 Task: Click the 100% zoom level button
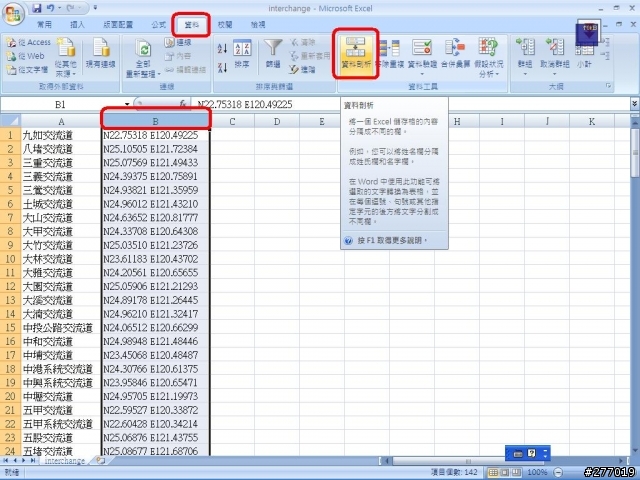click(537, 472)
